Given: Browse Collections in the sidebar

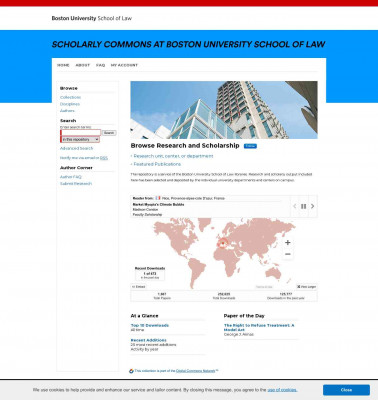Looking at the screenshot, I should click(70, 97).
